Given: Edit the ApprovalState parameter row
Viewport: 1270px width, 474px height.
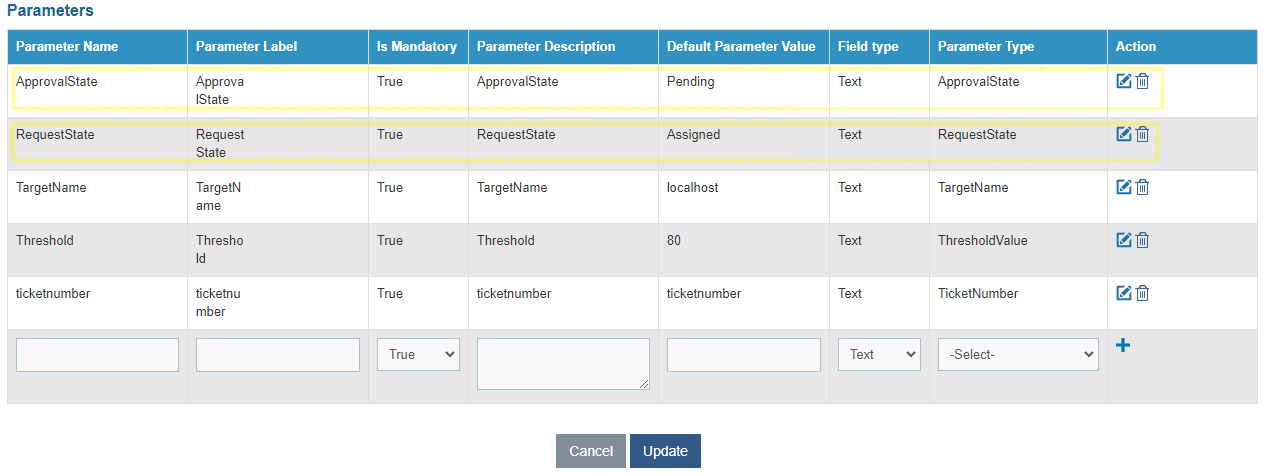Looking at the screenshot, I should pos(1123,81).
